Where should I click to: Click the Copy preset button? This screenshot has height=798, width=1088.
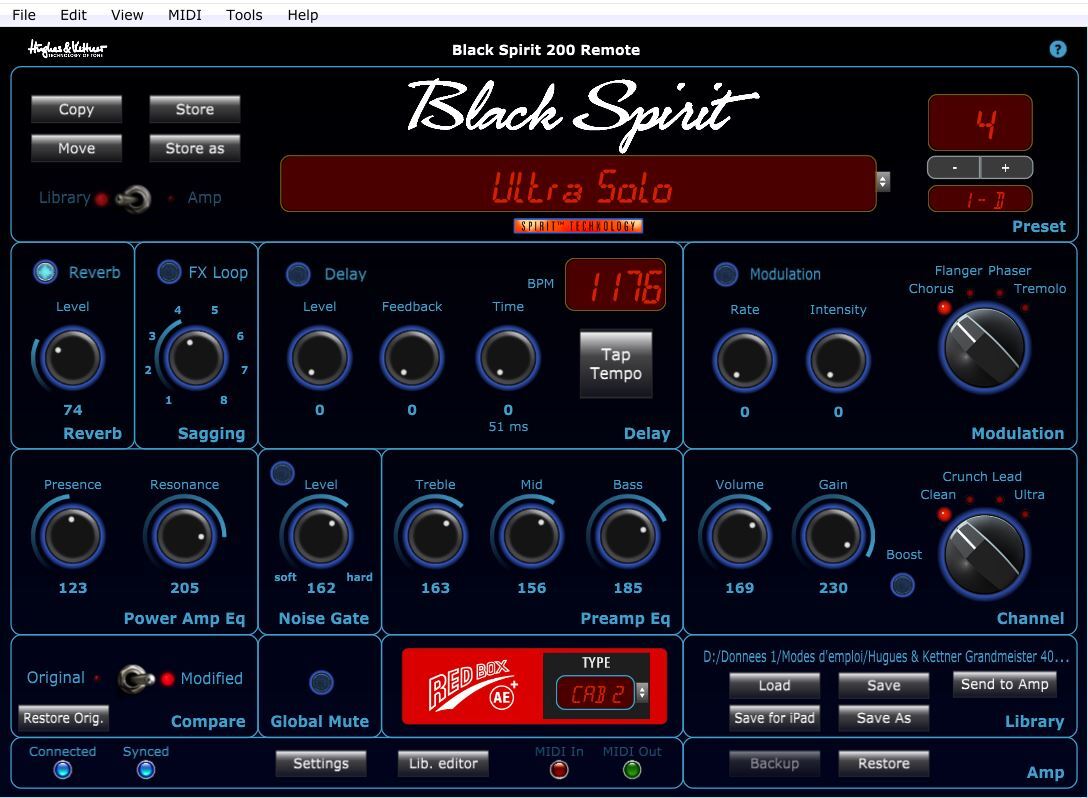pos(76,109)
